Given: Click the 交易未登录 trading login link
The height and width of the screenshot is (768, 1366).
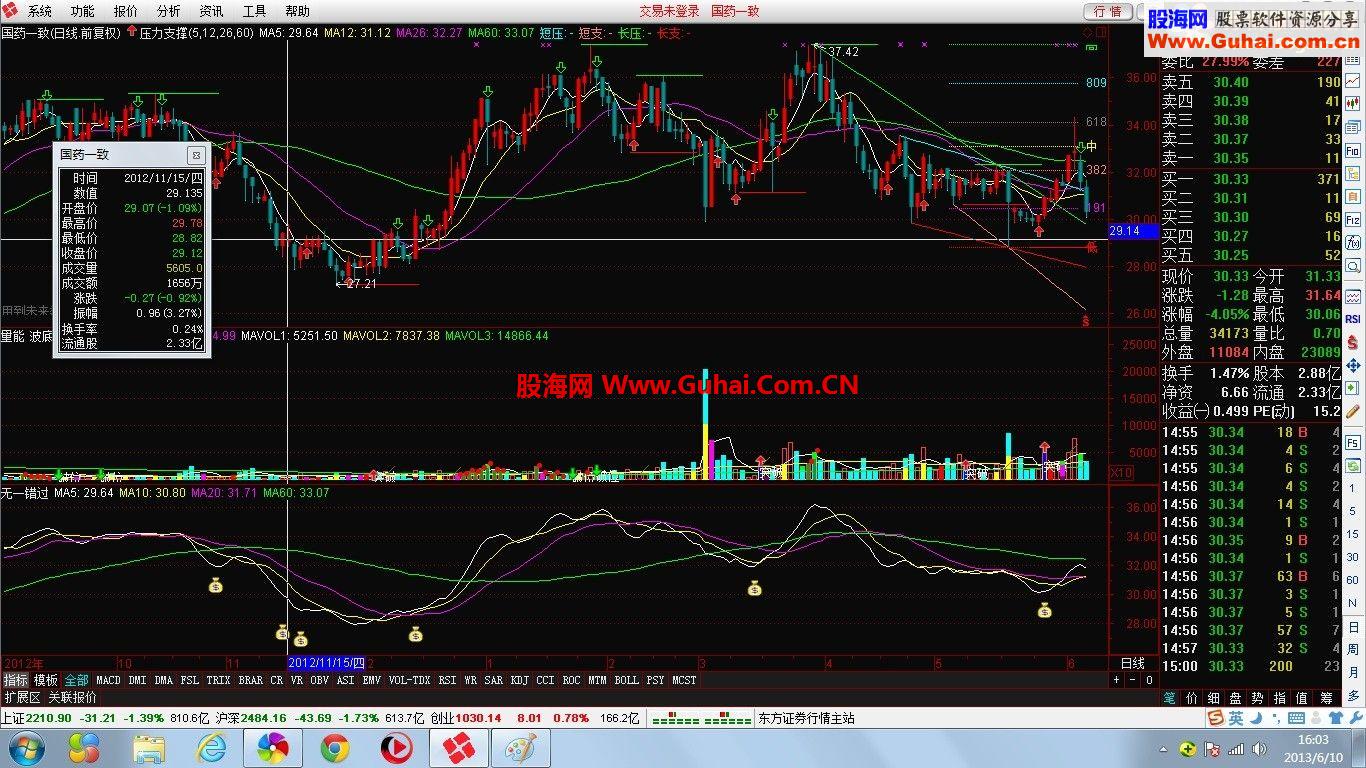Looking at the screenshot, I should 669,11.
